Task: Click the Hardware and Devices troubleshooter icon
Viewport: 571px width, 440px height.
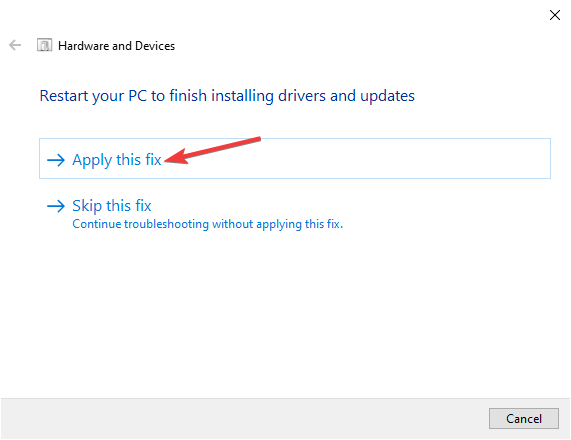Action: (44, 46)
